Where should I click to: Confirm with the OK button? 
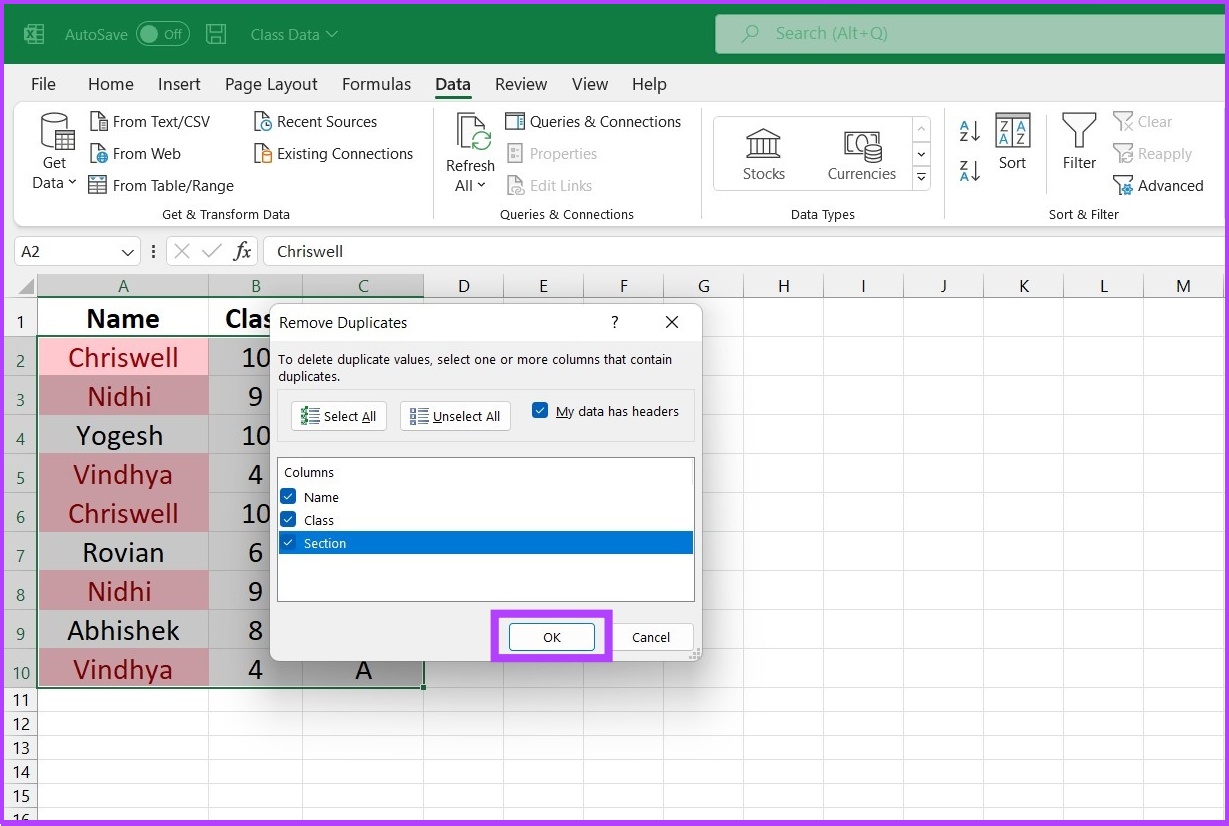coord(552,637)
